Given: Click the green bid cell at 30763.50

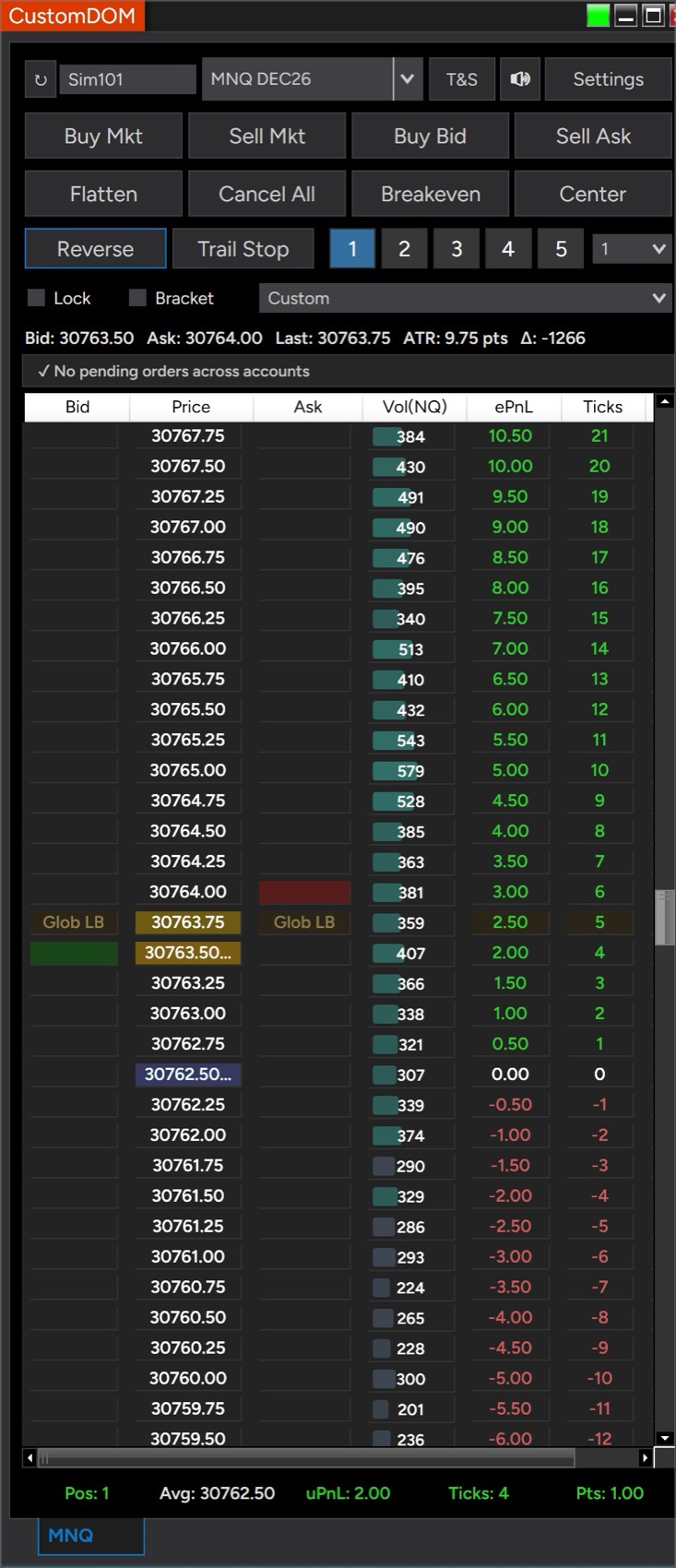Looking at the screenshot, I should 74,953.
